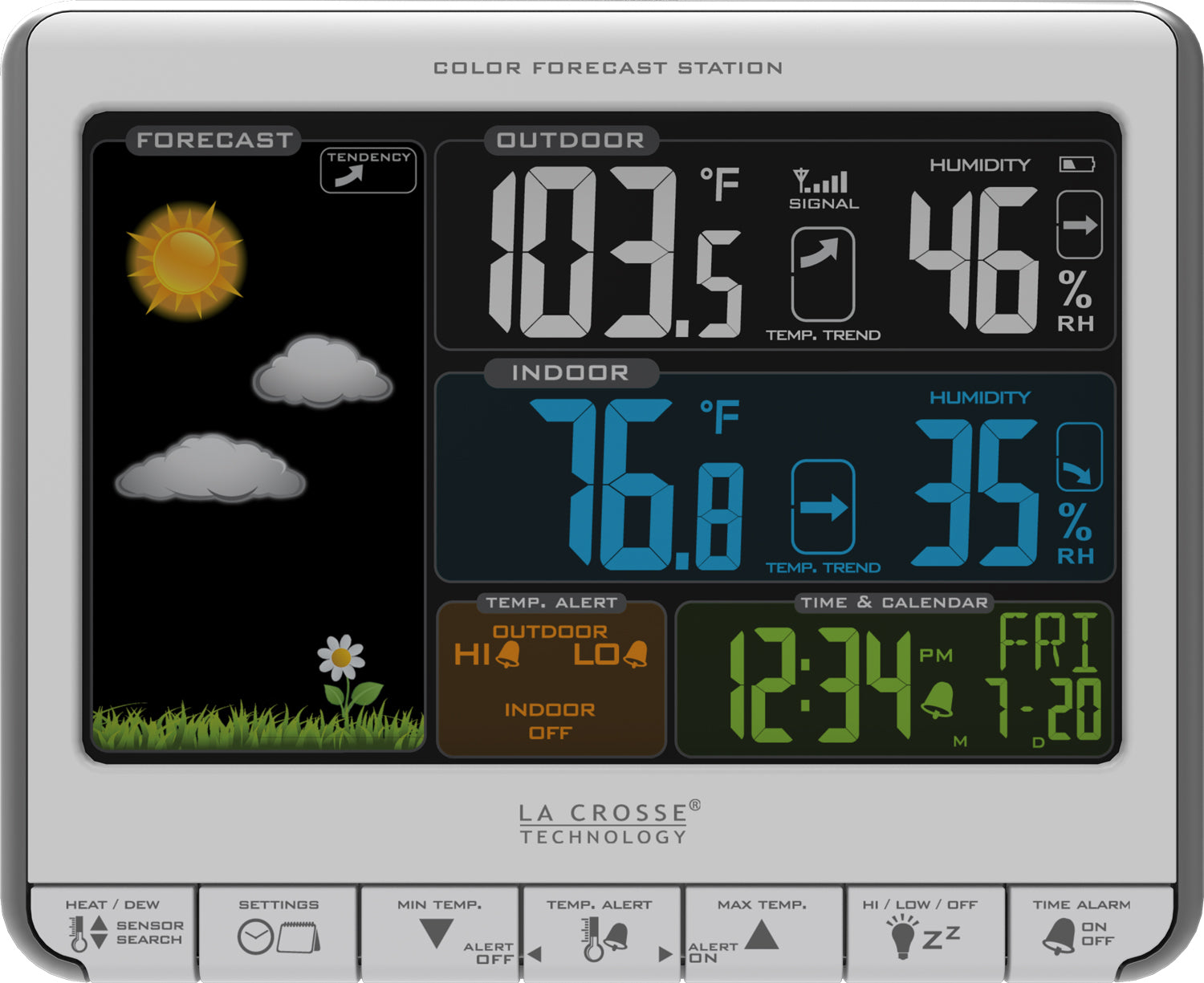Click the FRI 7-20 calendar date display
1204x983 pixels.
(1047, 676)
